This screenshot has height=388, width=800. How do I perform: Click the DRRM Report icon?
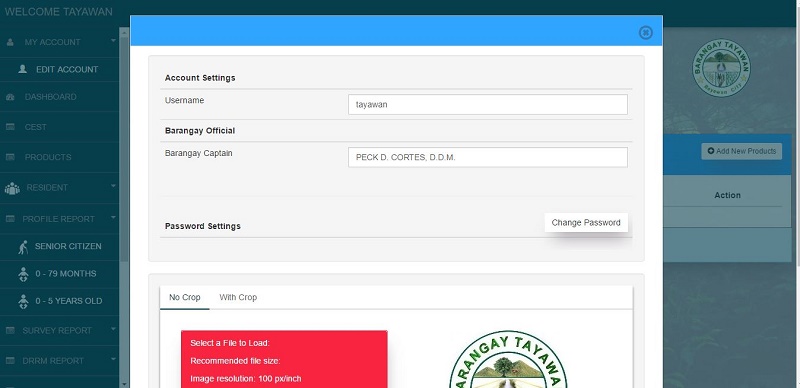(10, 360)
